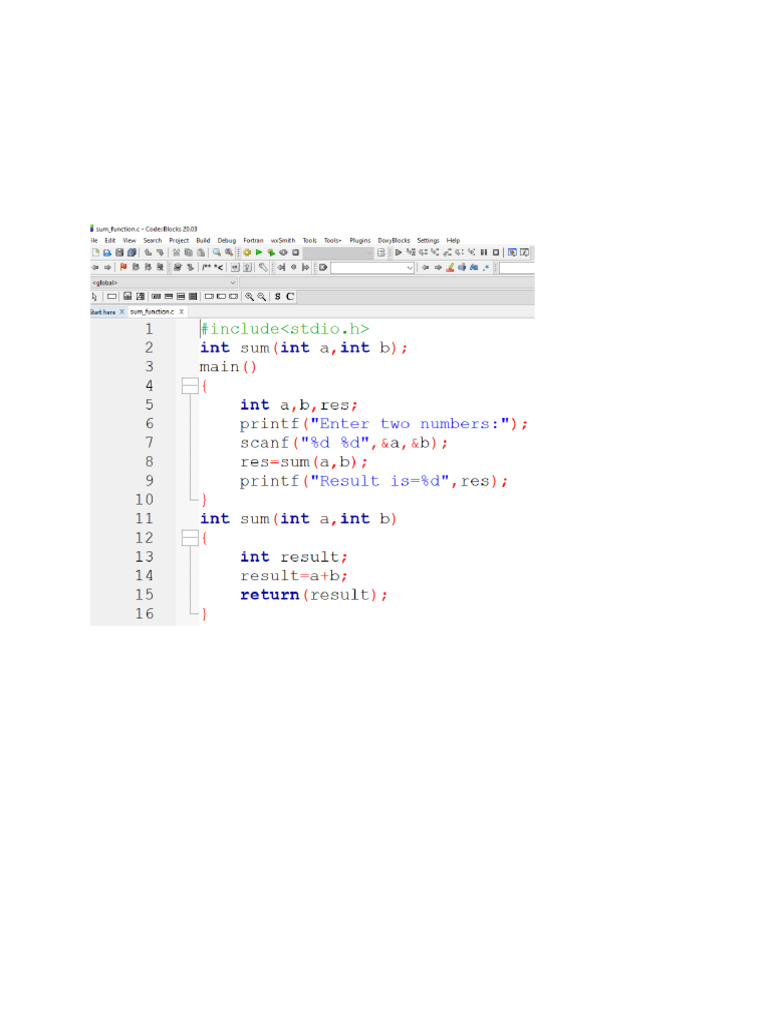Abort the build with the stop icon
768x1024 pixels.
pyautogui.click(x=296, y=252)
